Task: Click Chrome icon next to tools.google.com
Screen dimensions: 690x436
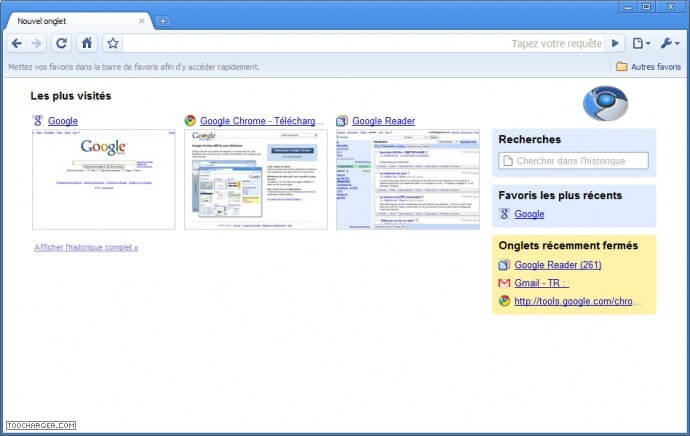Action: [x=504, y=301]
